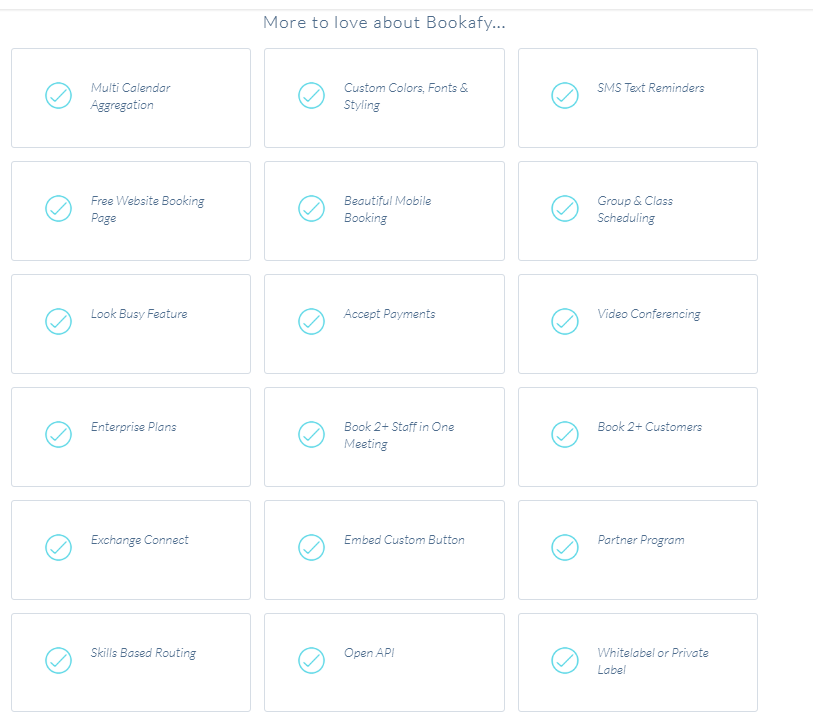Open the Embed Custom Button feature card
The width and height of the screenshot is (813, 727).
tap(384, 548)
